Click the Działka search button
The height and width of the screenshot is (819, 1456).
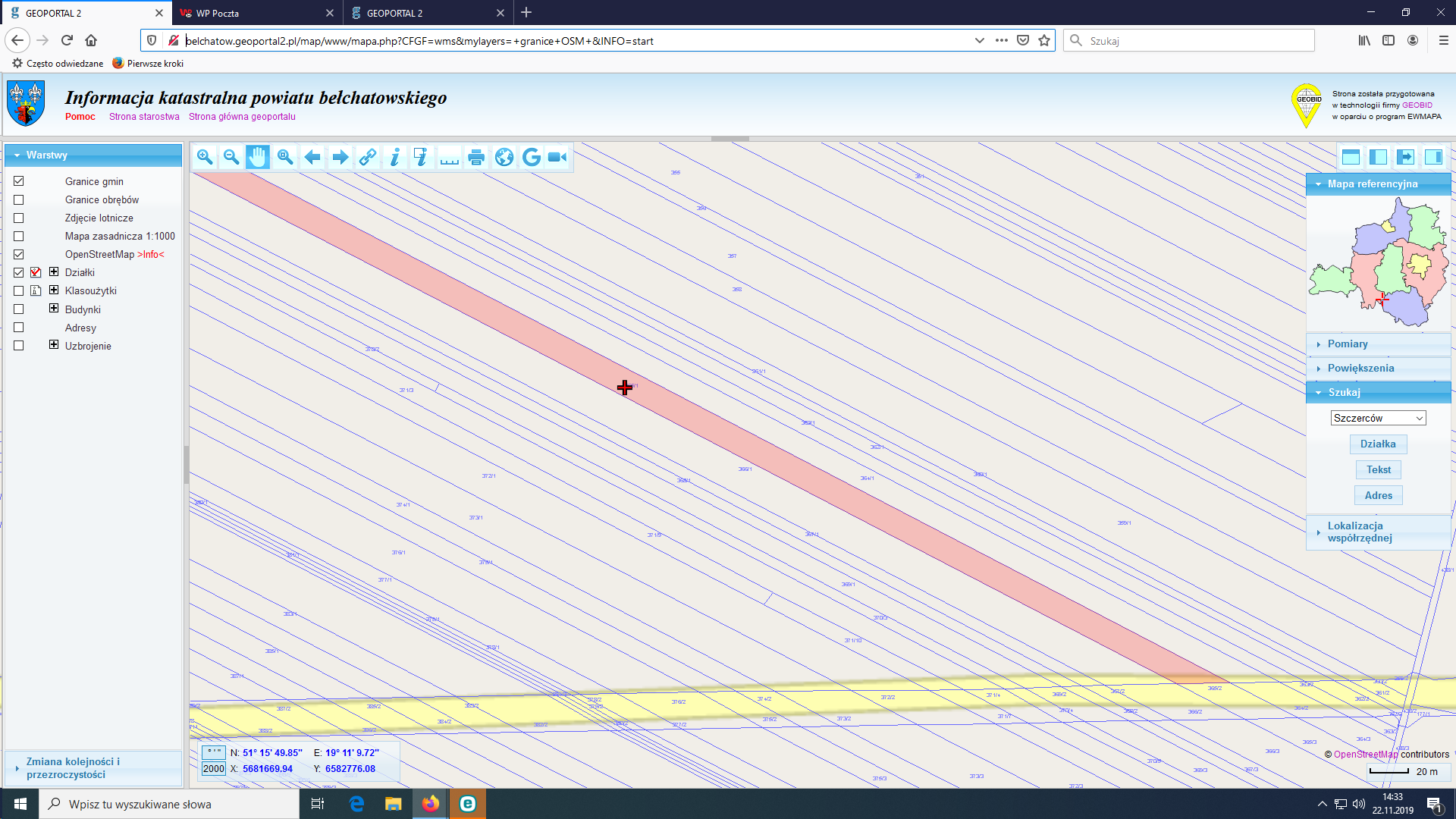(x=1378, y=444)
